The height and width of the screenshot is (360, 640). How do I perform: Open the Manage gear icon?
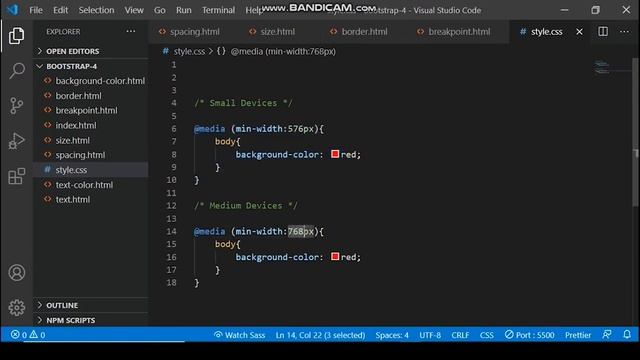click(16, 308)
